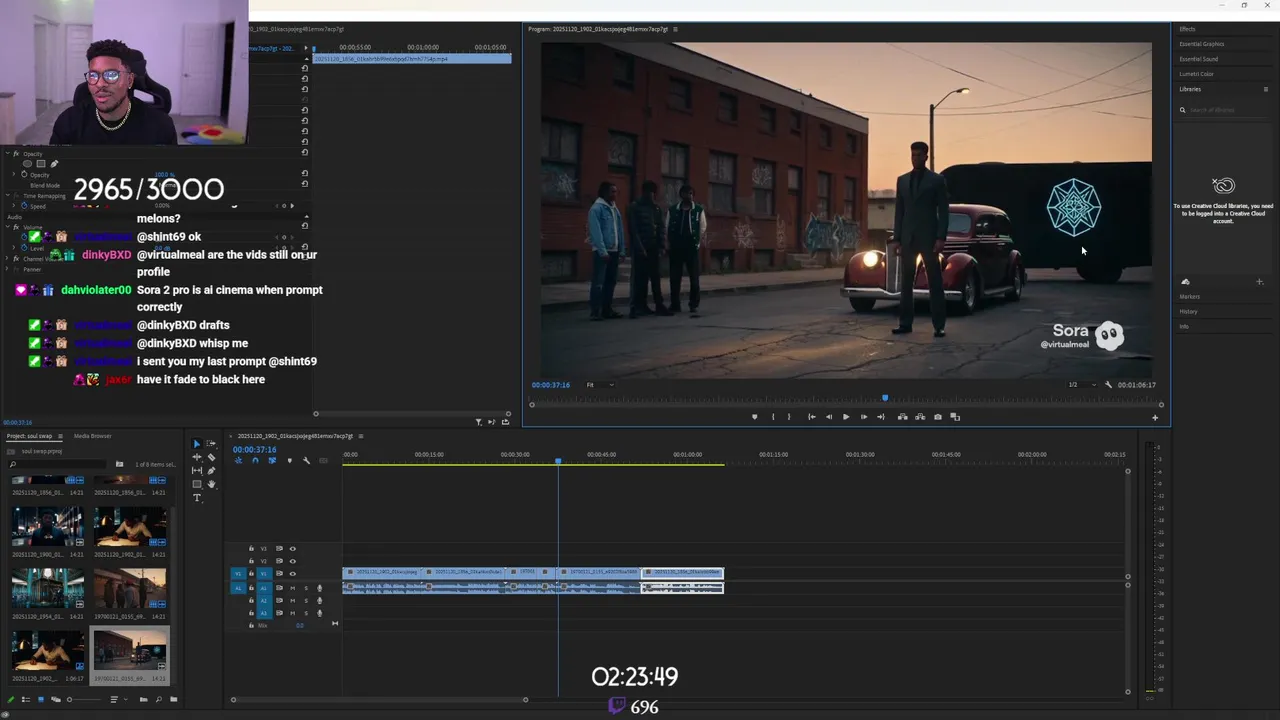
Task: Open the Program monitor panel menu
Action: coord(675,29)
